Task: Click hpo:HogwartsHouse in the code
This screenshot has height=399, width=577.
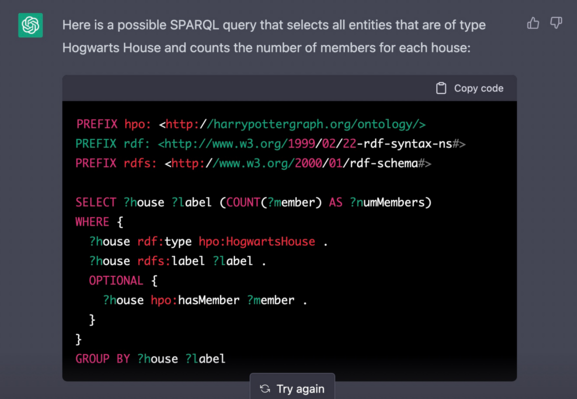Action: point(257,241)
